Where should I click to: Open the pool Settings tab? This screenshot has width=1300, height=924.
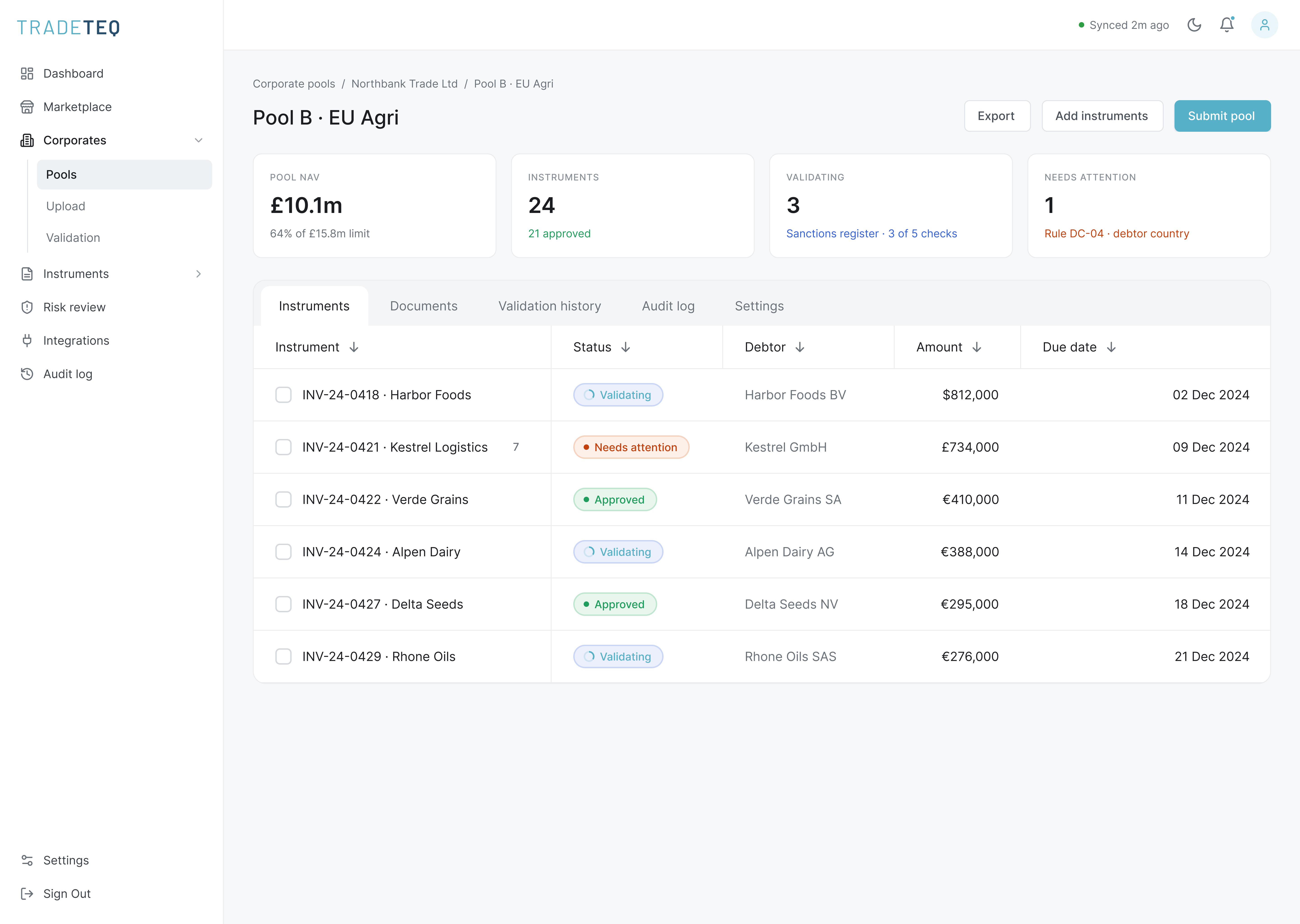pyautogui.click(x=759, y=306)
